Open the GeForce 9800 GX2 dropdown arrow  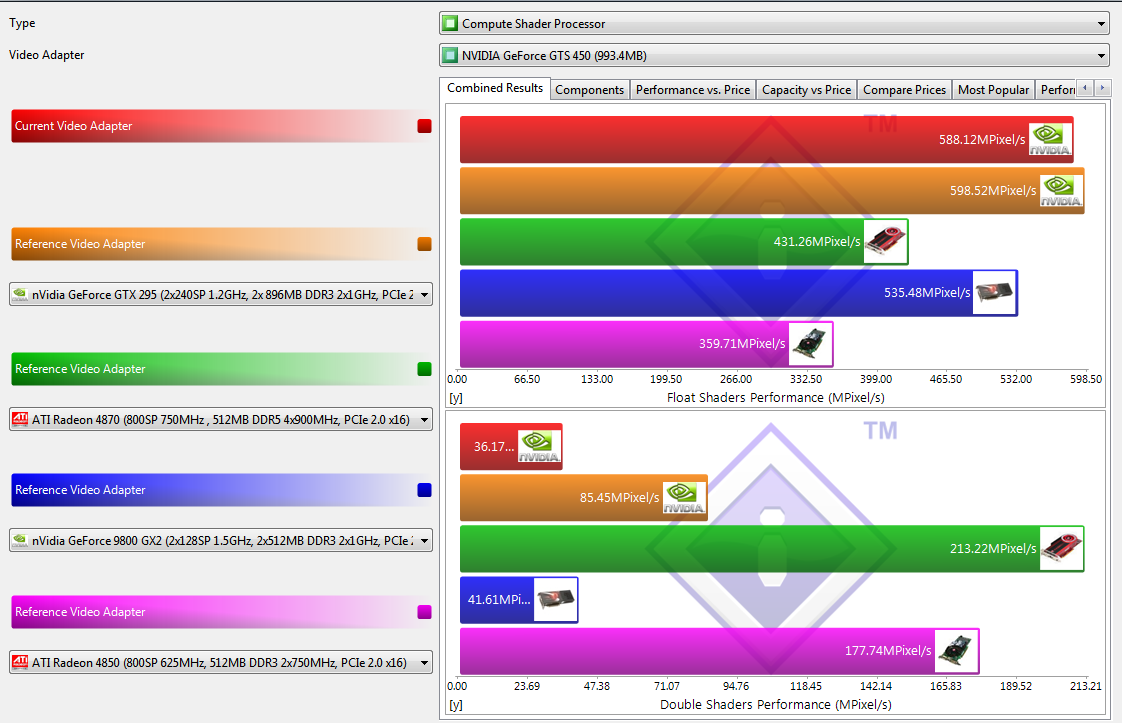point(424,540)
